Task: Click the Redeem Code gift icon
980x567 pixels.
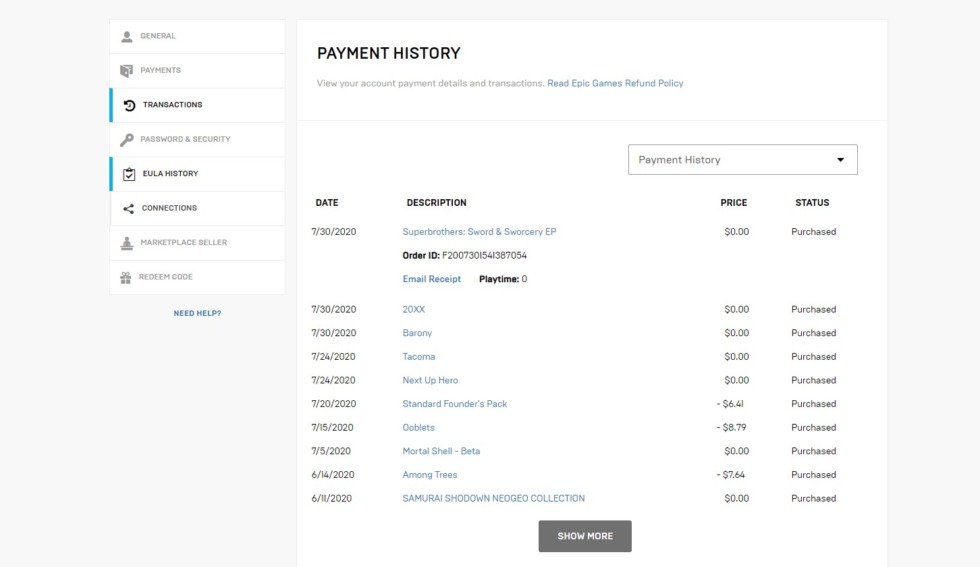Action: click(x=126, y=277)
